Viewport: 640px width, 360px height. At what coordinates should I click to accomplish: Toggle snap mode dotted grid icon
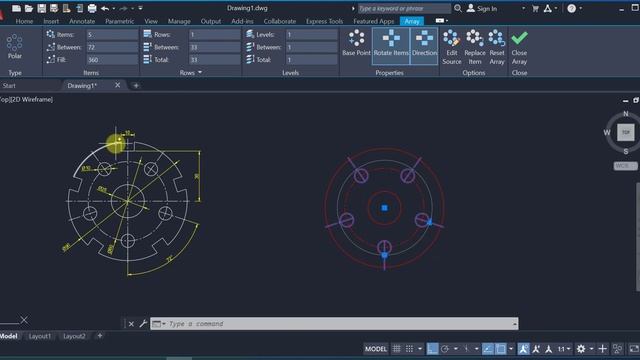[x=409, y=349]
